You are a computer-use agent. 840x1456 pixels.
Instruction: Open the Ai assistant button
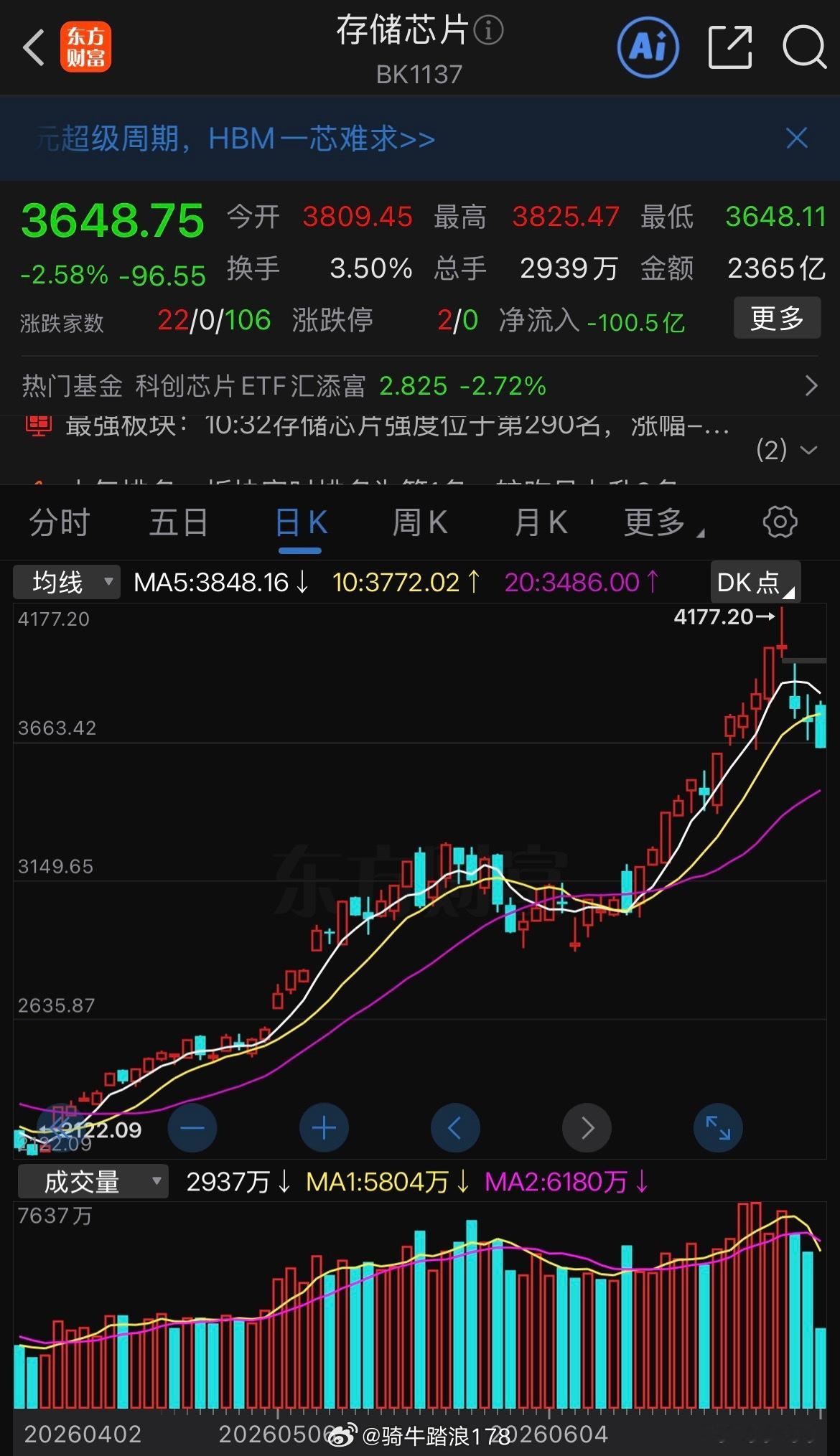[x=648, y=47]
